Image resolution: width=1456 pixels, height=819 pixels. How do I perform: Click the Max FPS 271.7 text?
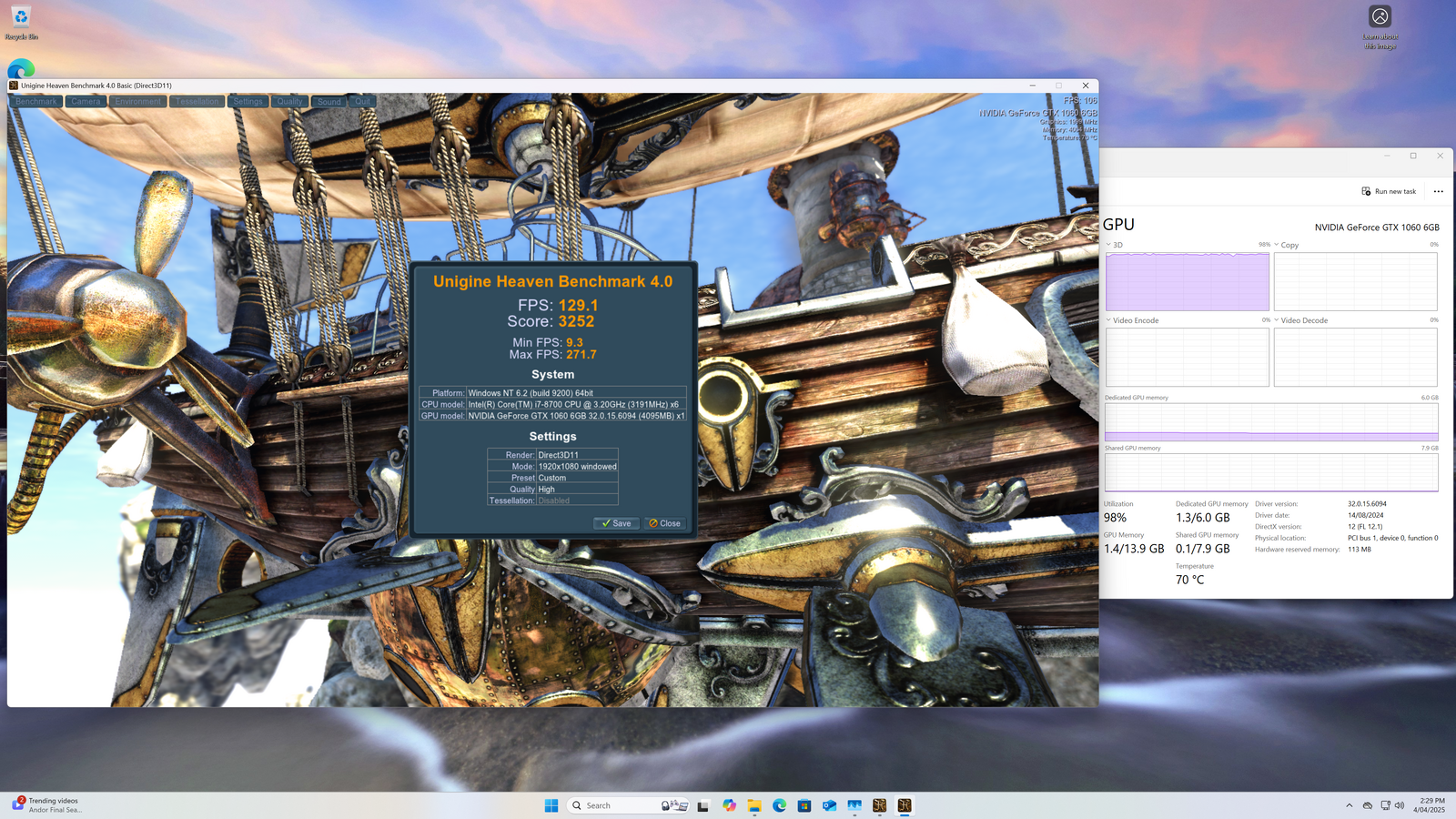click(x=552, y=355)
